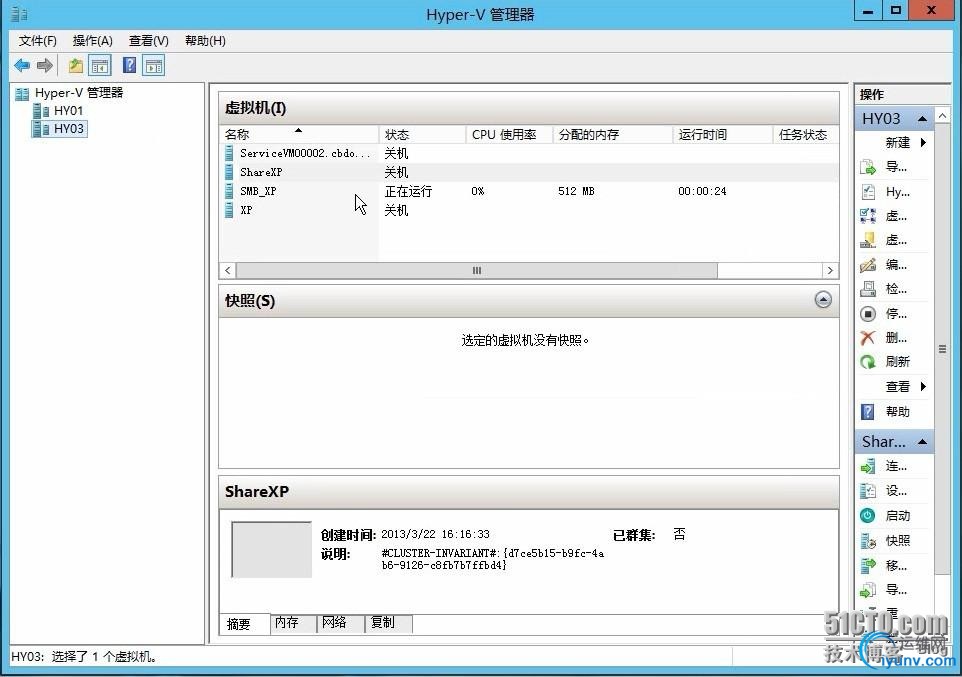This screenshot has height=677, width=962.
Task: Select the ShareXP virtual machine row
Action: [529, 172]
